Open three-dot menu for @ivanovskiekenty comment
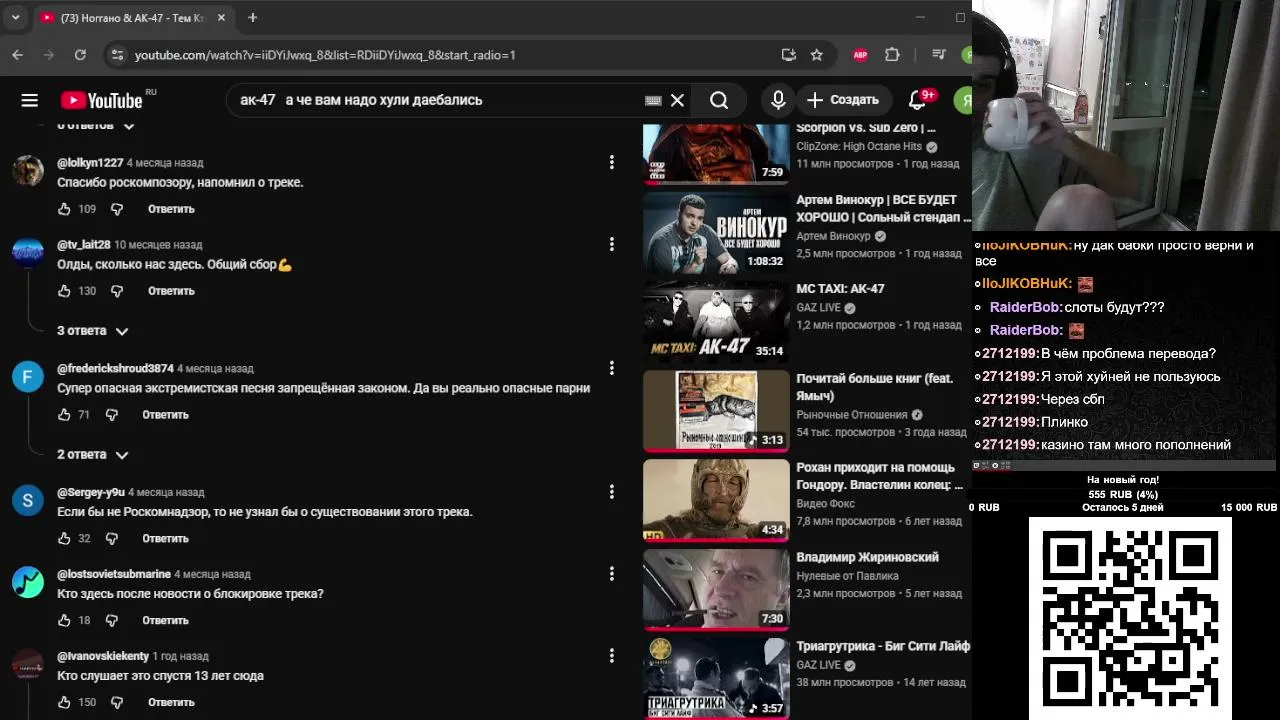This screenshot has height=720, width=1280. (612, 656)
